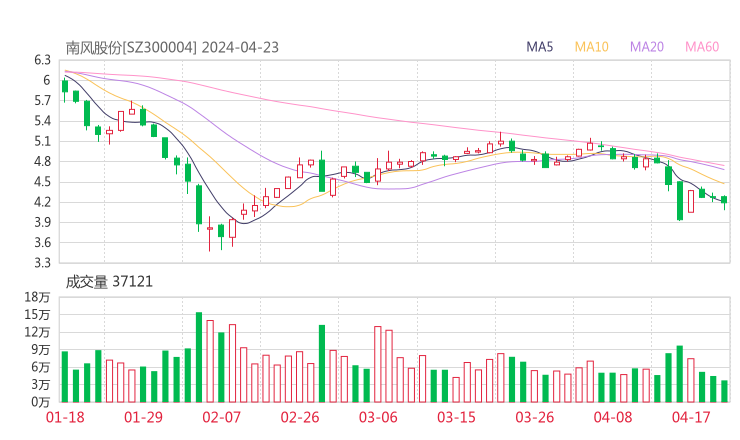740x440 pixels.
Task: Click the chart title 南风股份[SZ300004] 2024-04-23
Action: coord(172,48)
